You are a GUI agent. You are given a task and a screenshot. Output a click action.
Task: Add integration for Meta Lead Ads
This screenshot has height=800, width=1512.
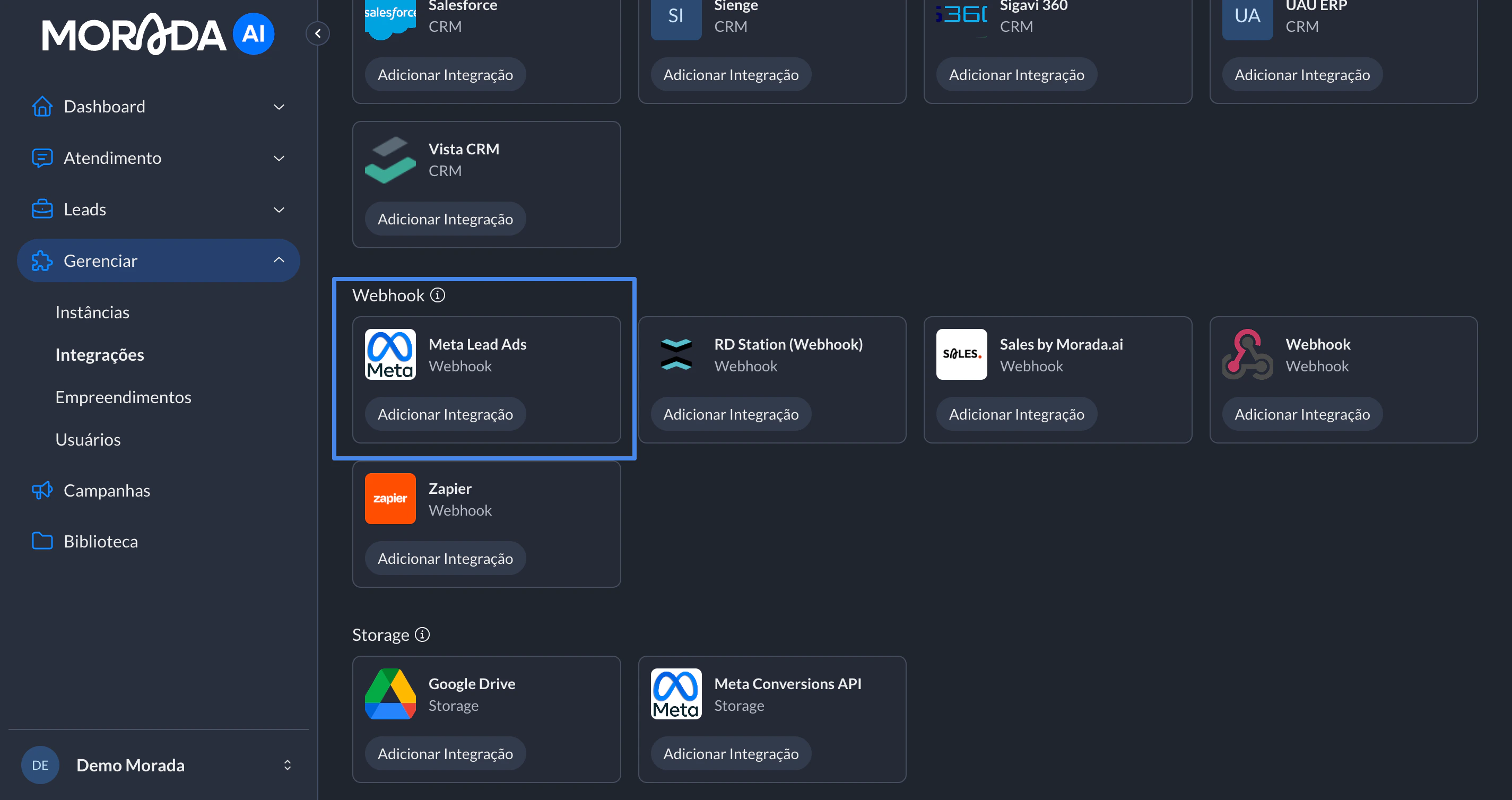[x=445, y=414]
